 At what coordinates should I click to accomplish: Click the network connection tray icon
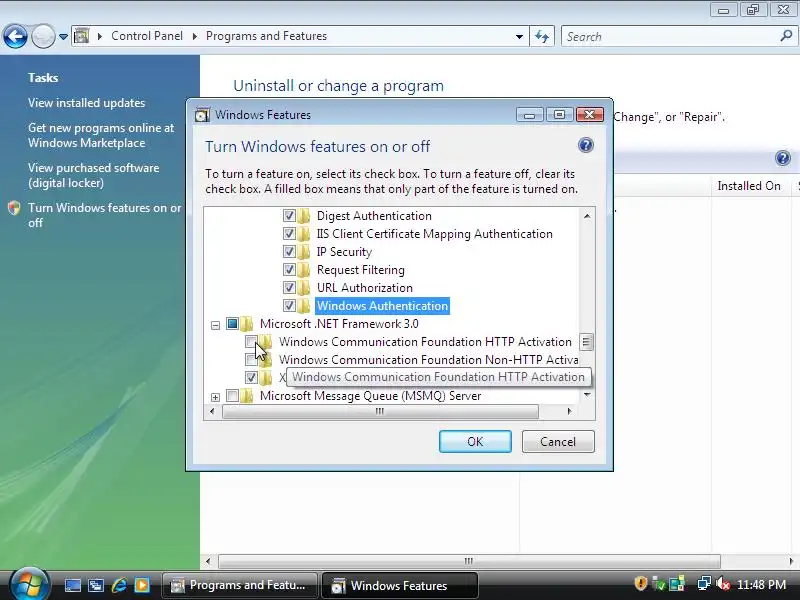(x=704, y=584)
